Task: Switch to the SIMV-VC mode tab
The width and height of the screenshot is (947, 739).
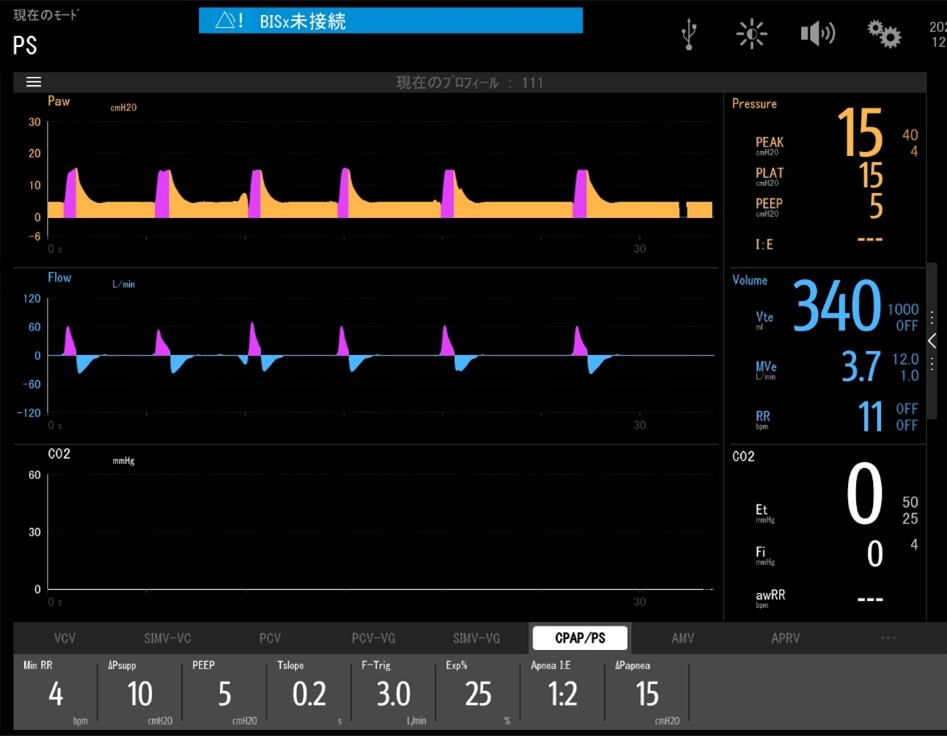Action: tap(168, 638)
